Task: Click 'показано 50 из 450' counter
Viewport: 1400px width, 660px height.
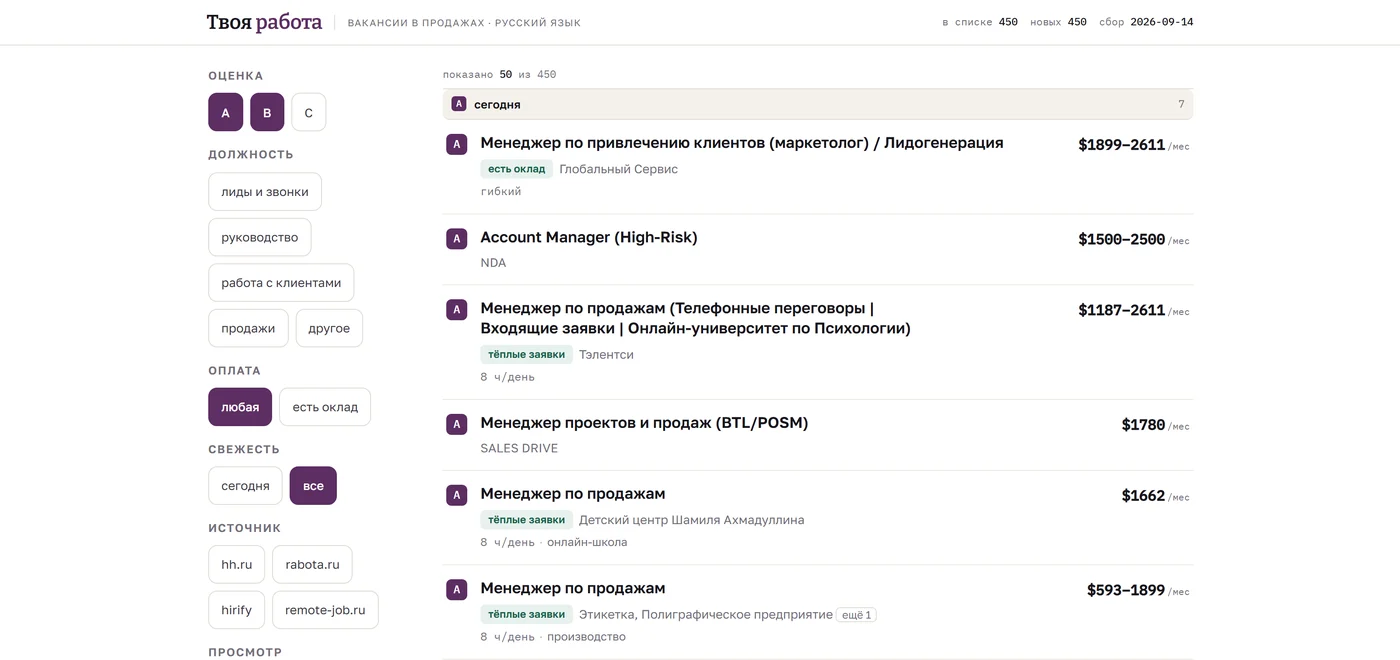Action: tap(499, 74)
